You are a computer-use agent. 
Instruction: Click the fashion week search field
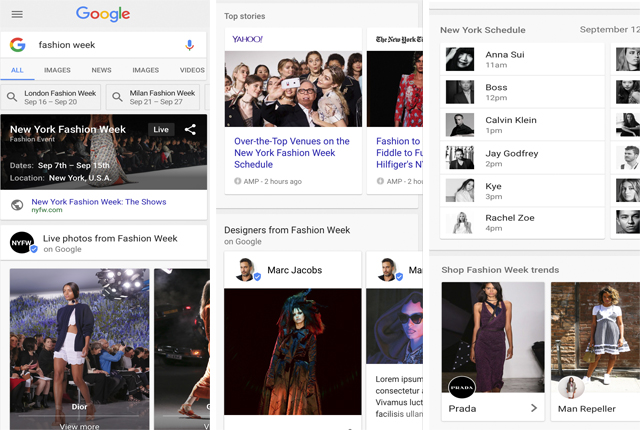coord(104,44)
